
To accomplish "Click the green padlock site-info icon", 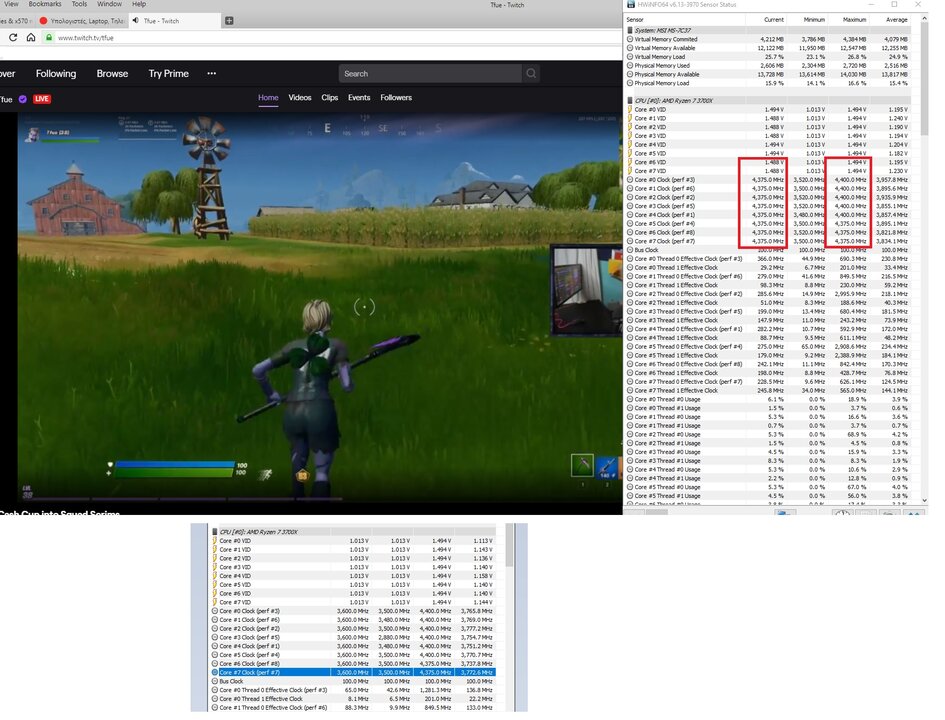I will 49,37.
